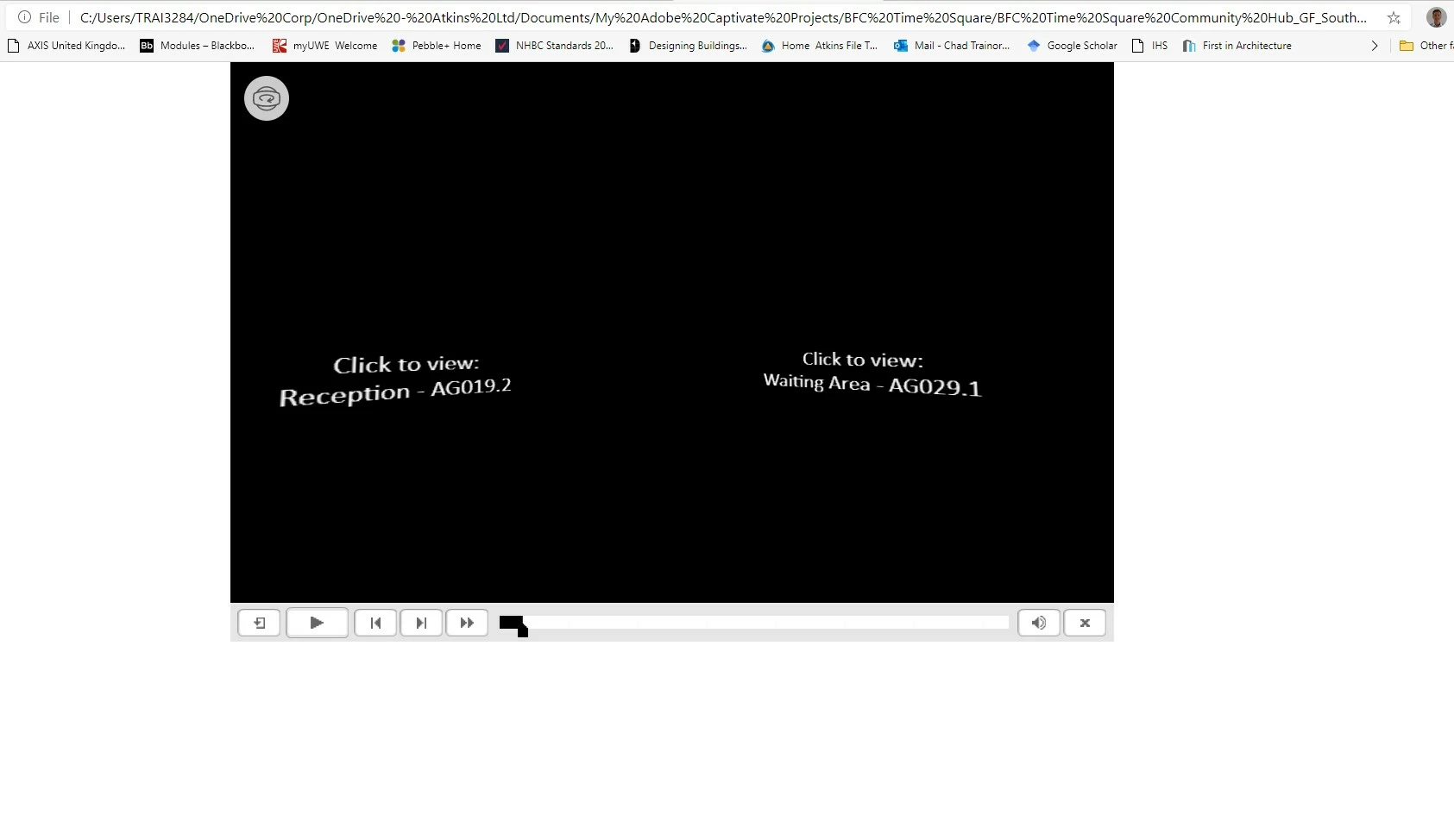Viewport: 1454px width, 840px height.
Task: Click to view Waiting Area - AG029.1
Action: 872,373
